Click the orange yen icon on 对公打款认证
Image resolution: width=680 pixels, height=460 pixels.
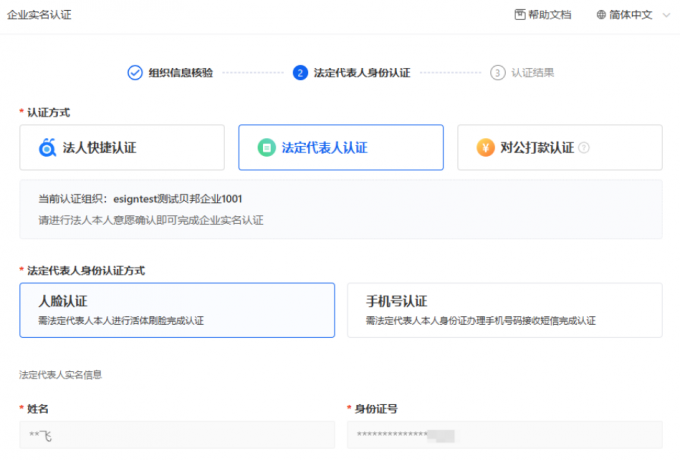pos(486,147)
